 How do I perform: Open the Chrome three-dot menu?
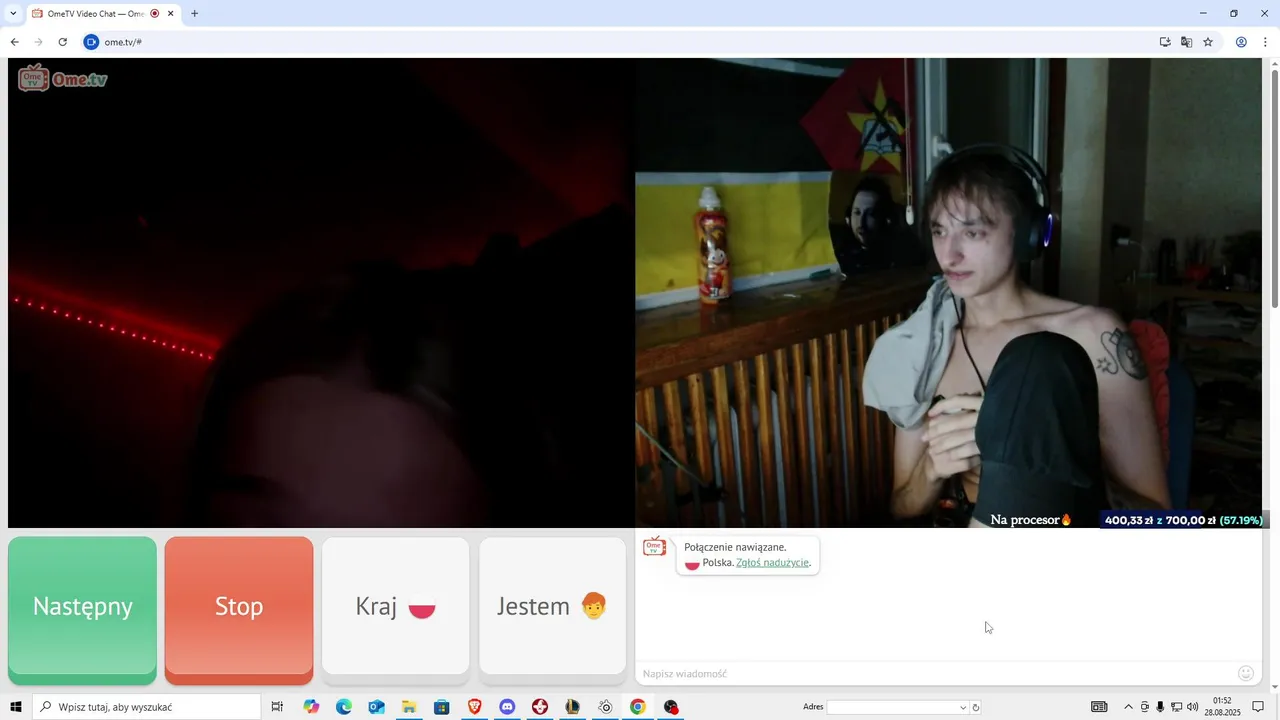point(1265,42)
